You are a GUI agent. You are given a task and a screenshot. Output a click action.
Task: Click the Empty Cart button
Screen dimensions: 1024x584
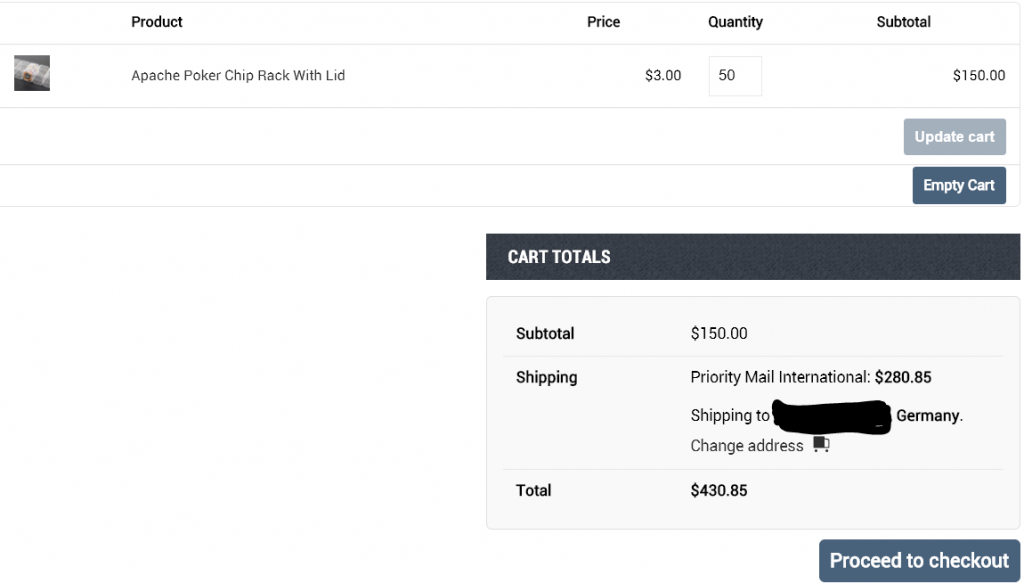[958, 185]
